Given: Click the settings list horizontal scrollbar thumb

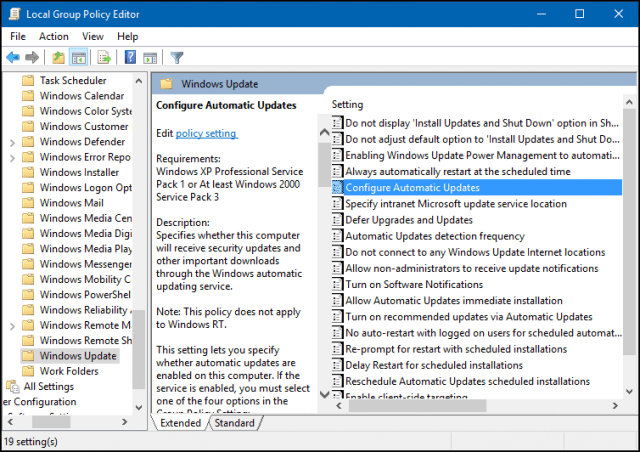Looking at the screenshot, I should click(x=417, y=405).
